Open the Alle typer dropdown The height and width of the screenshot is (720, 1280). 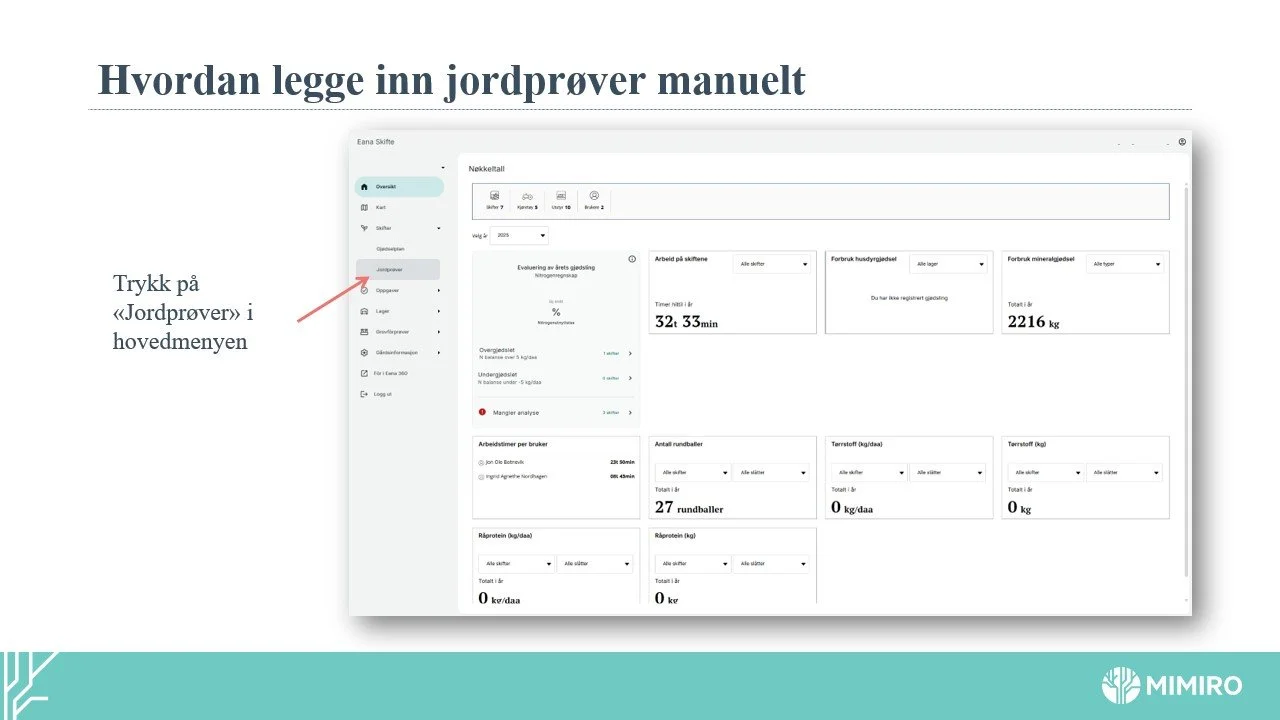coord(1125,264)
